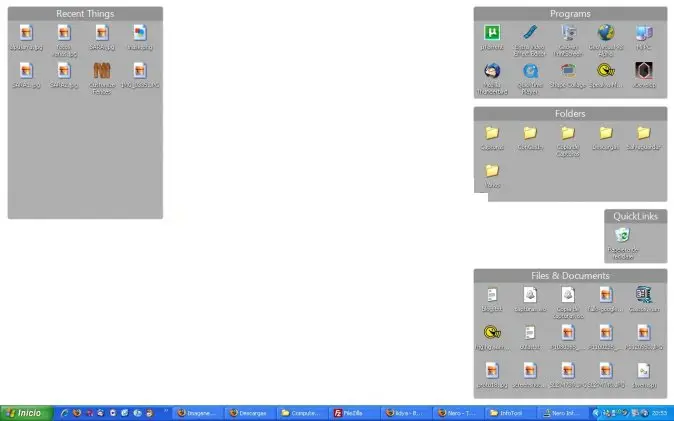Viewport: 674px width, 421px height.
Task: Expand the quick launch overflow chevron
Action: tap(166, 412)
